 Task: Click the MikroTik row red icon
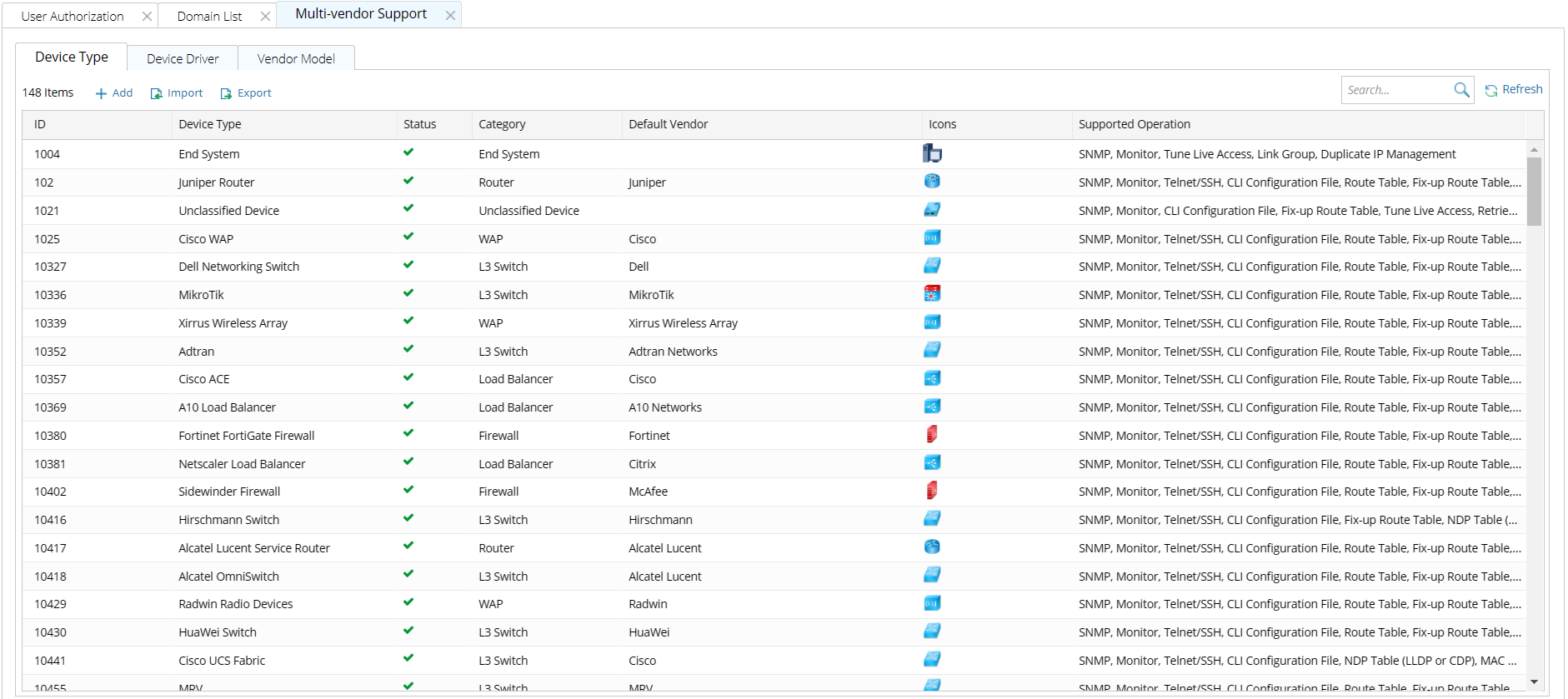[x=932, y=293]
